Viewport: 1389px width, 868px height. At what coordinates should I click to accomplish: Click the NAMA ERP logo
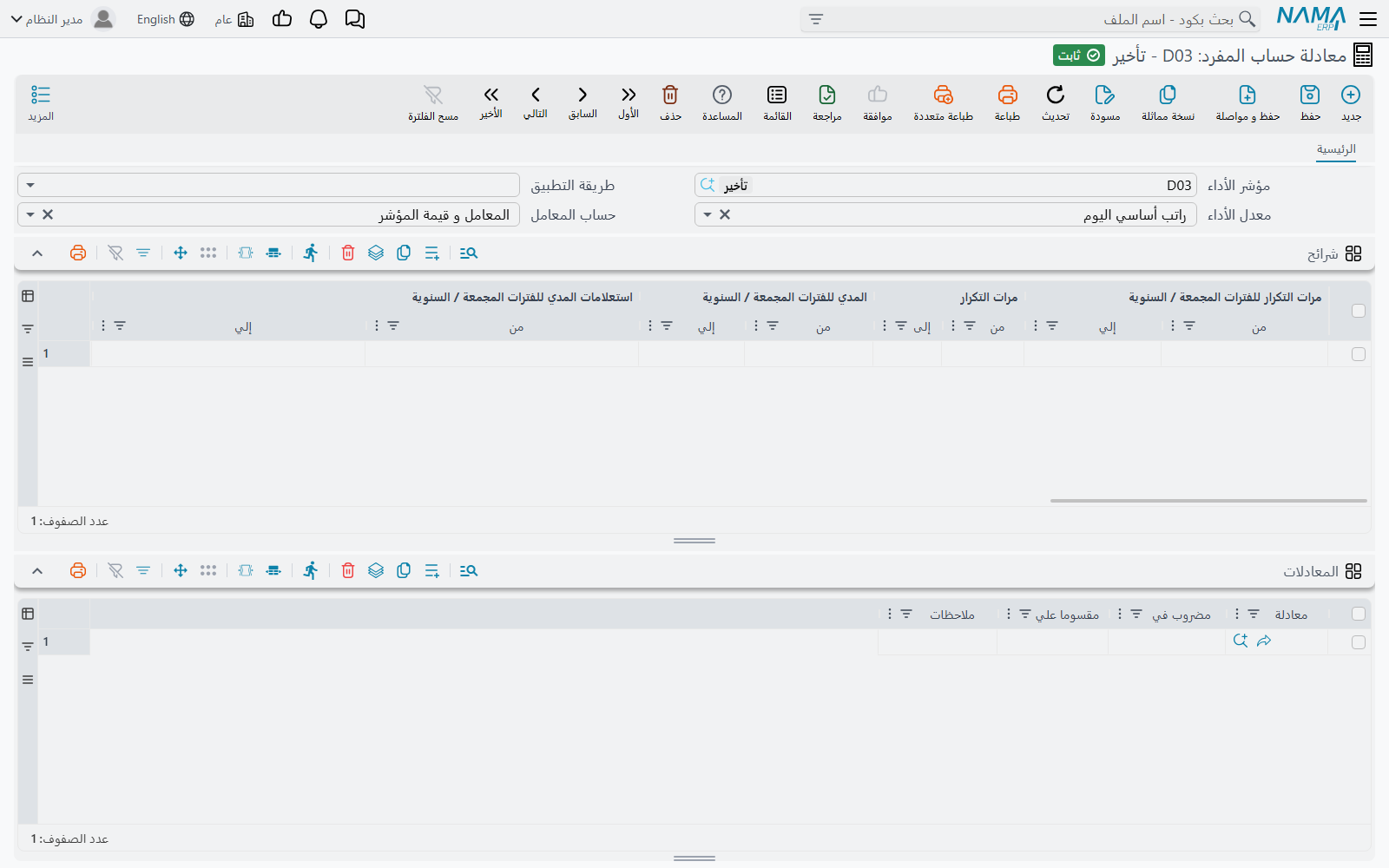tap(1311, 19)
